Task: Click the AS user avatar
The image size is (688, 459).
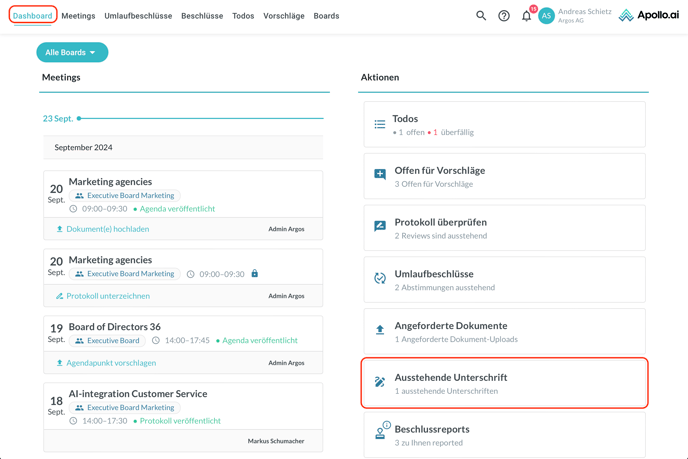Action: 546,16
